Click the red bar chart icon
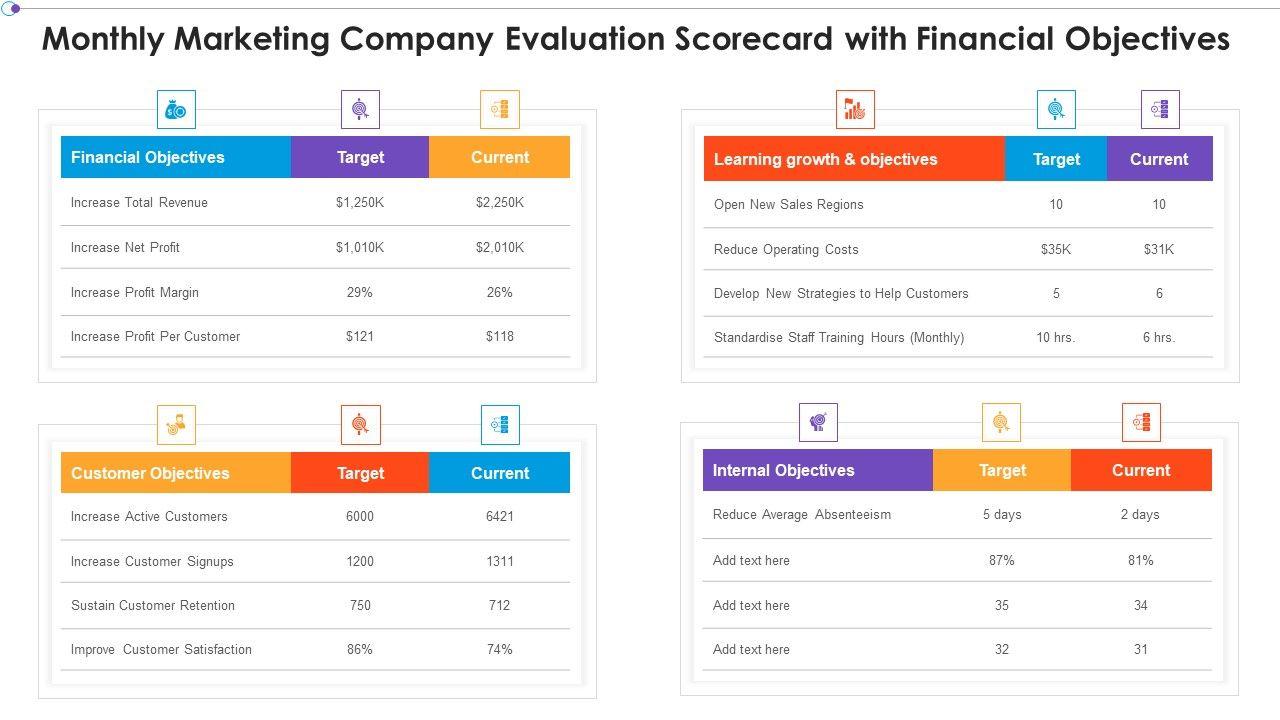The width and height of the screenshot is (1280, 720). (x=855, y=110)
